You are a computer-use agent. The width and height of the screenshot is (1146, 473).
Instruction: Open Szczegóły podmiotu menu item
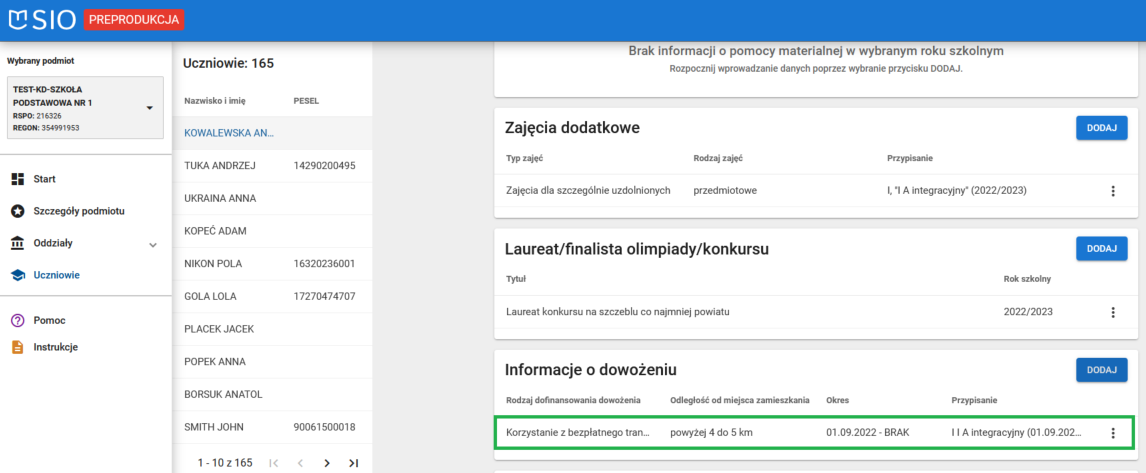[79, 211]
